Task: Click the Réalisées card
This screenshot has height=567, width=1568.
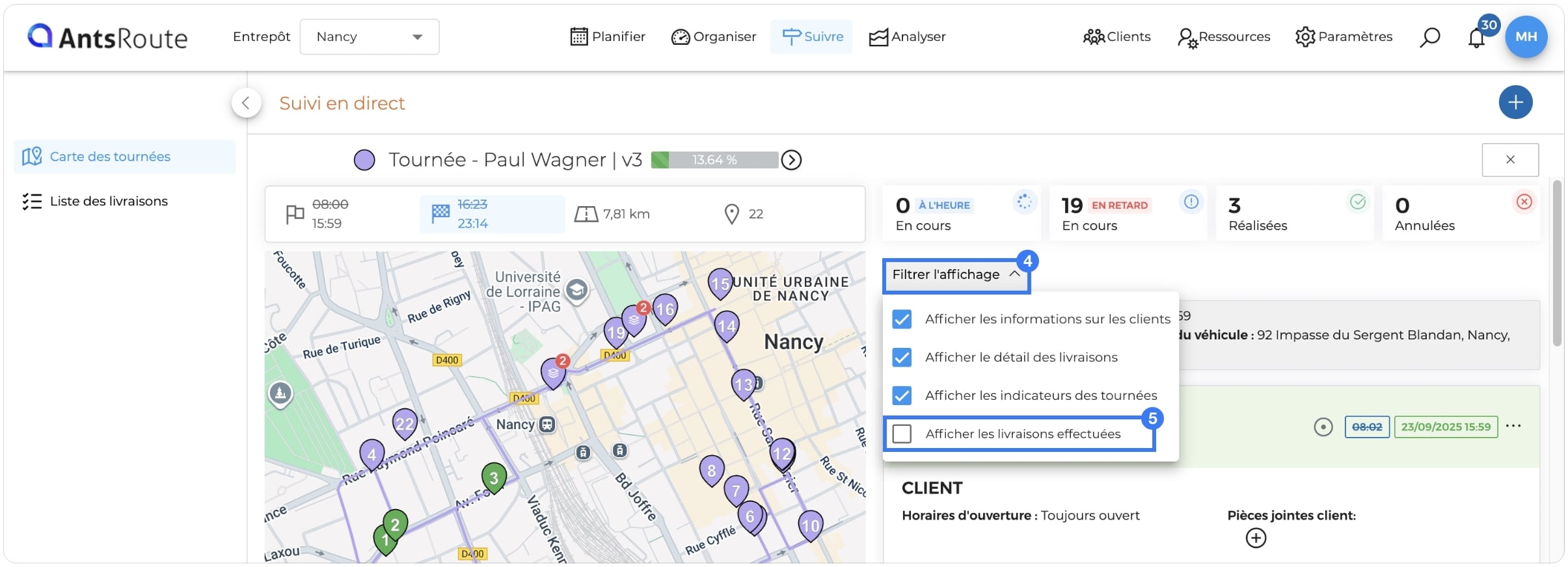Action: tap(1294, 214)
